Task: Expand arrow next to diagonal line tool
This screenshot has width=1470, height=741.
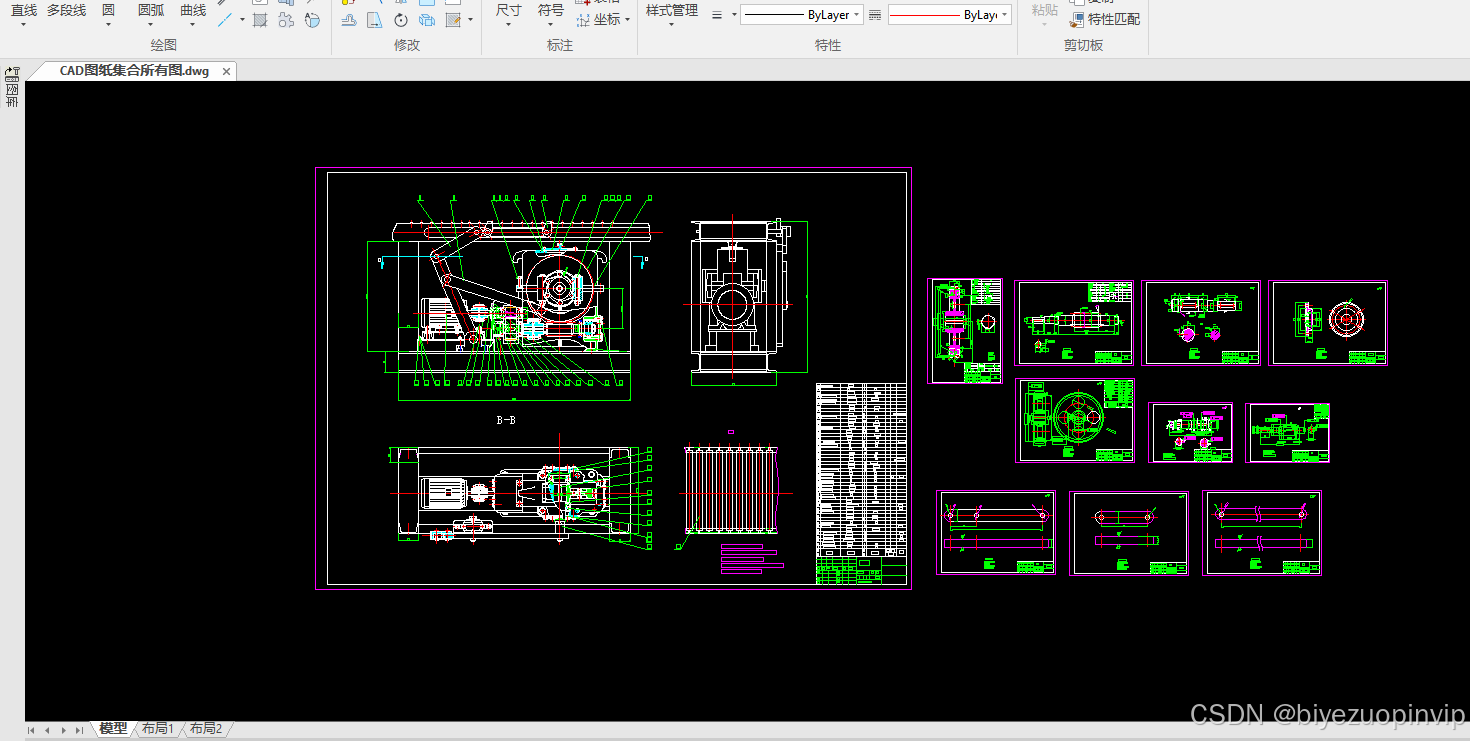Action: [242, 19]
